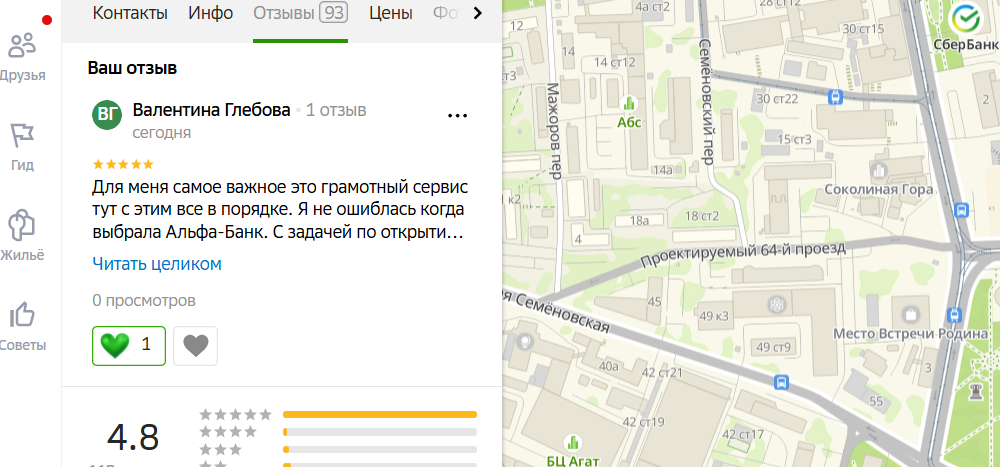The width and height of the screenshot is (1000, 467).
Task: Click the five-star rating of the review
Action: click(123, 165)
